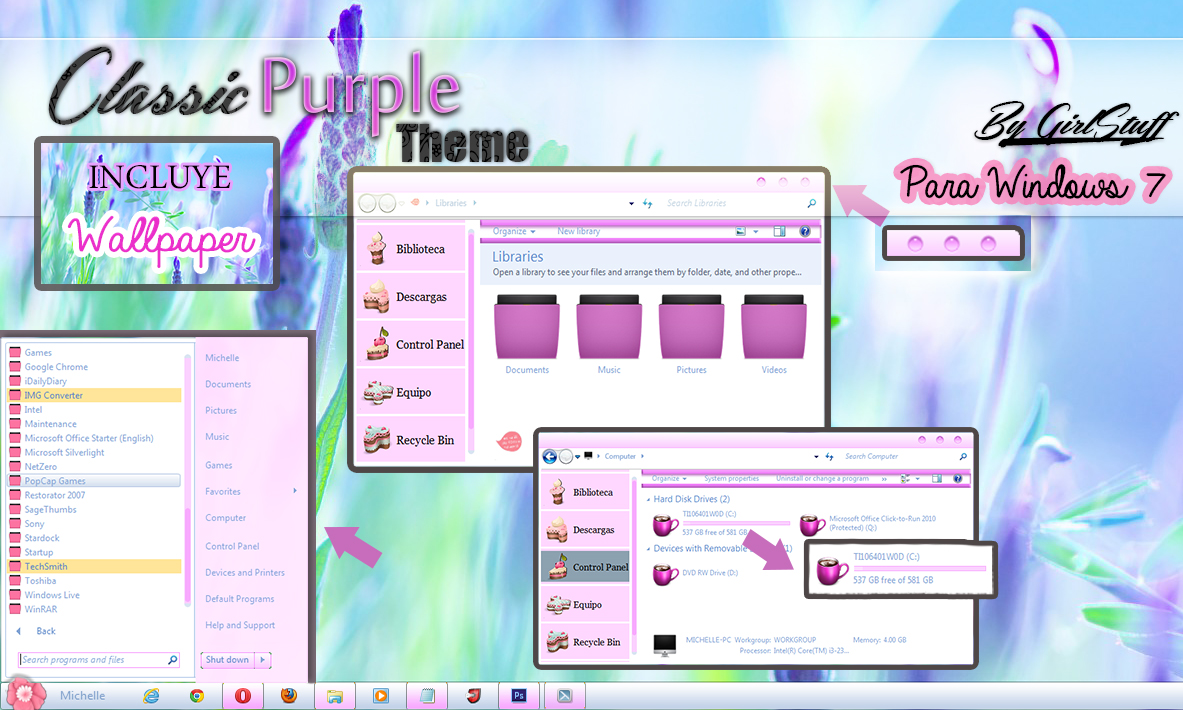Image resolution: width=1183 pixels, height=710 pixels.
Task: Show the search magnifier in the Start menu search
Action: [172, 660]
